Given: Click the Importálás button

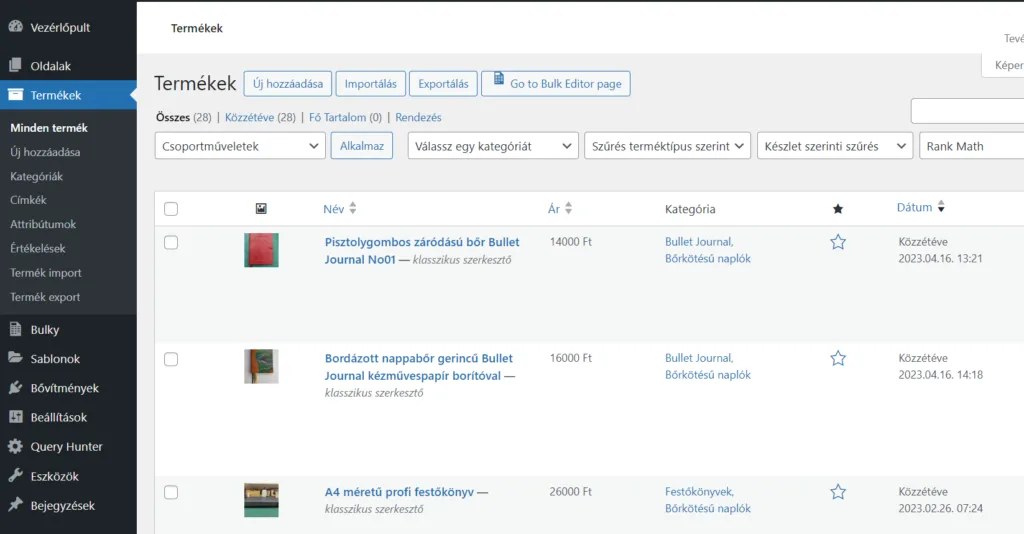Looking at the screenshot, I should [371, 84].
